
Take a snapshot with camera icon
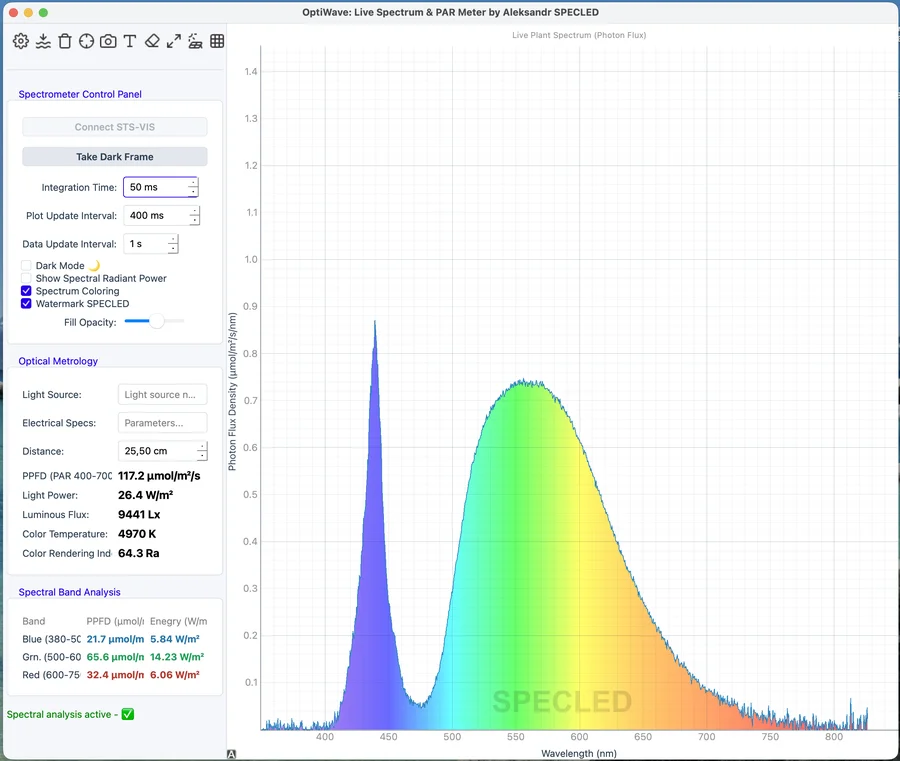[x=108, y=41]
